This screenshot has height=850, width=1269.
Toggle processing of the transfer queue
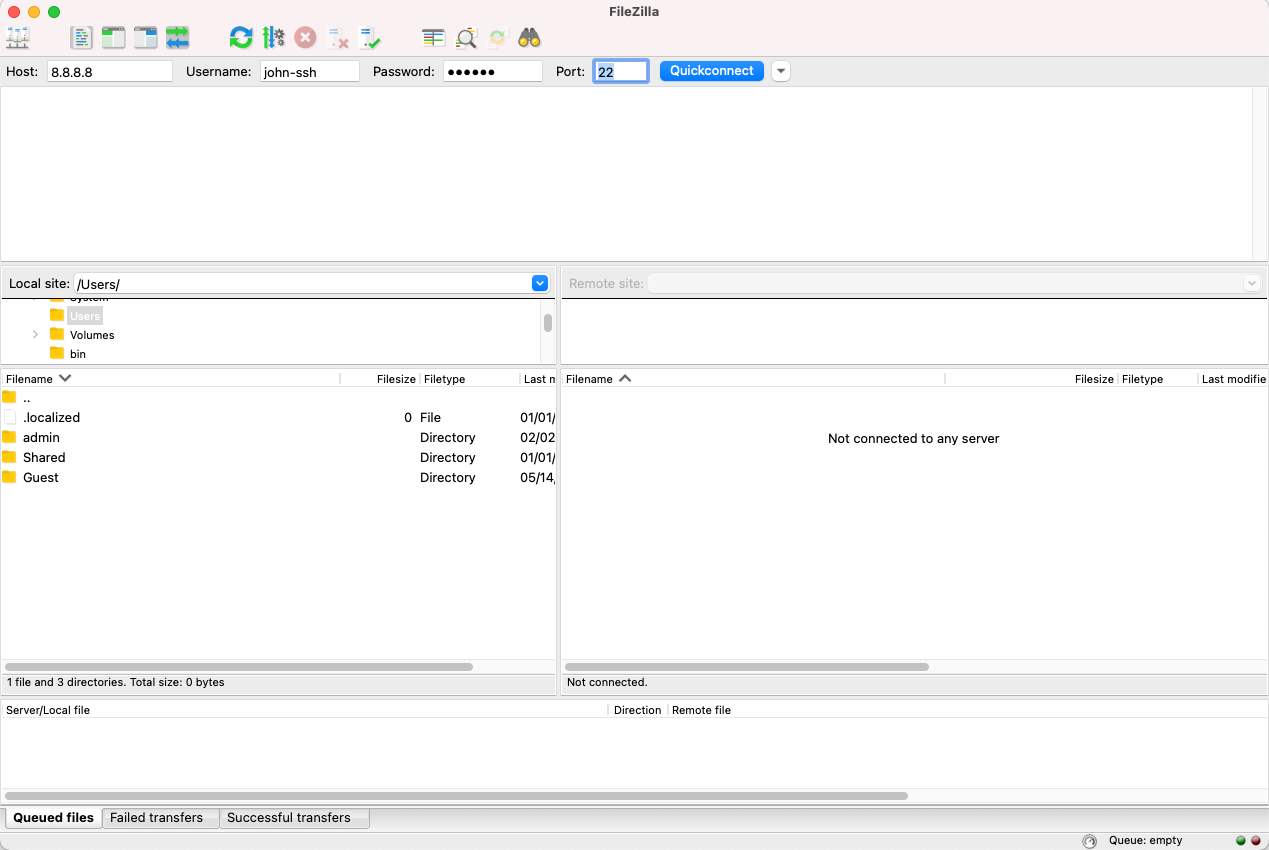tap(273, 38)
